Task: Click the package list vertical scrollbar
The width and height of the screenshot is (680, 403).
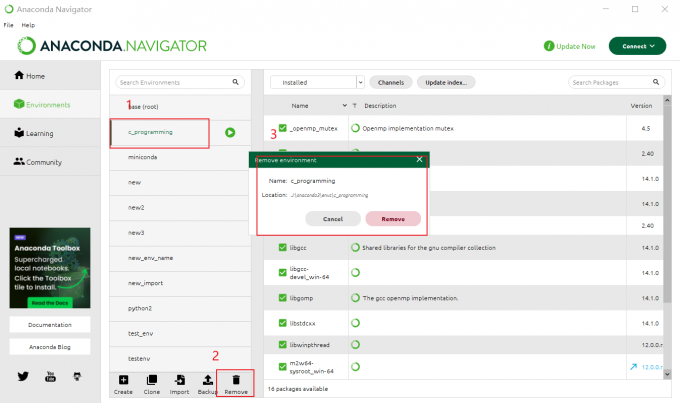Action: coord(667,204)
